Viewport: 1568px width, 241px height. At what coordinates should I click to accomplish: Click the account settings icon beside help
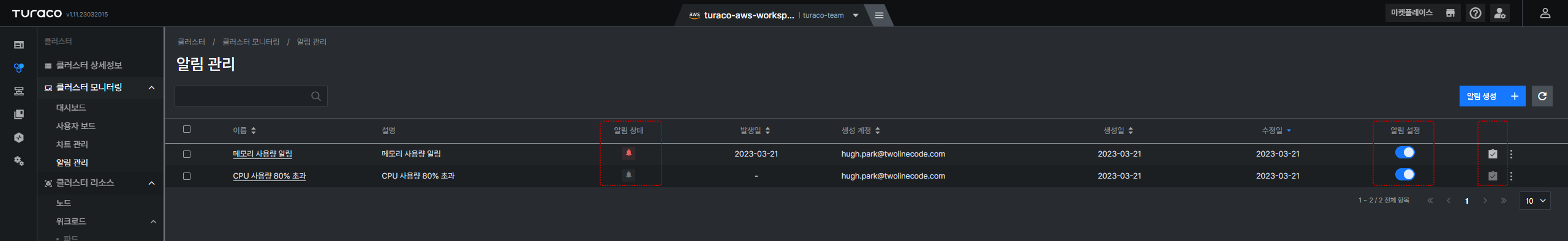tap(1499, 13)
